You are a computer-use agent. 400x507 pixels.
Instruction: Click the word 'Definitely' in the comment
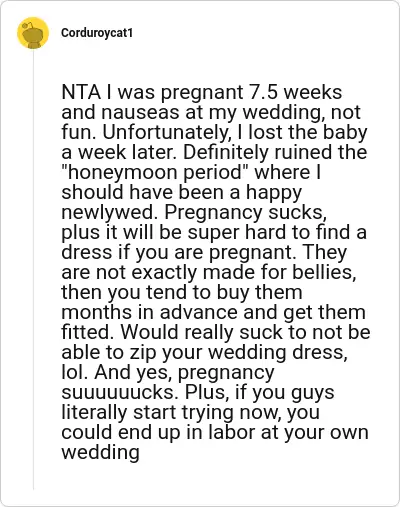226,153
